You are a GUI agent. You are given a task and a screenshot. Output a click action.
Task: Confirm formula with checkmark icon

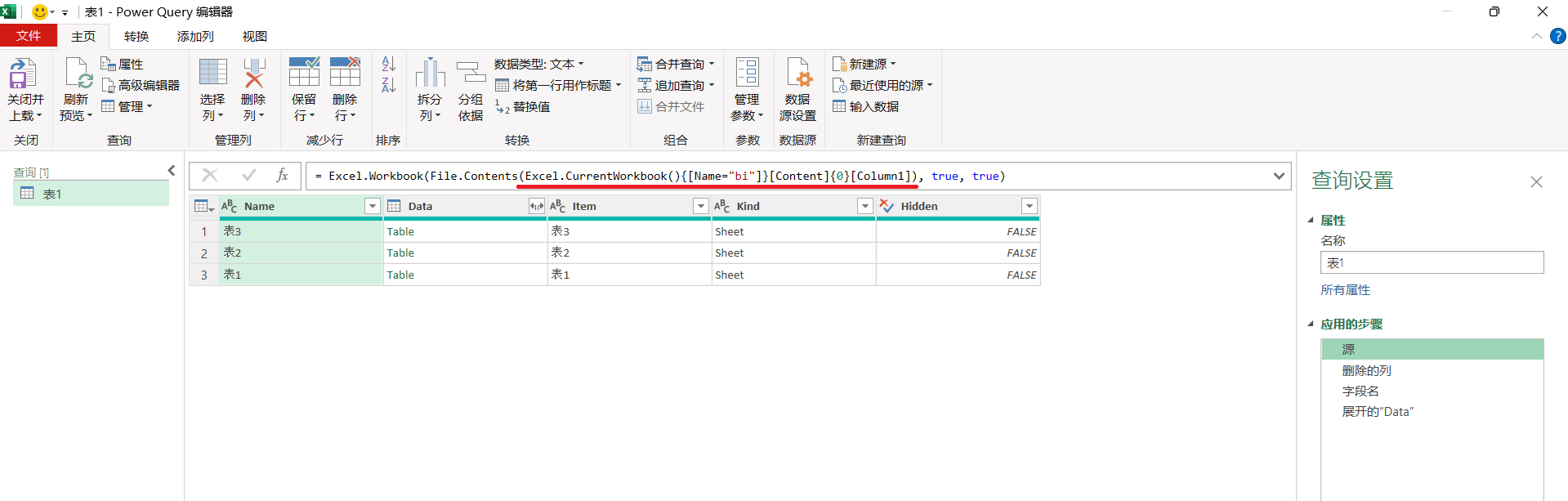tap(248, 175)
